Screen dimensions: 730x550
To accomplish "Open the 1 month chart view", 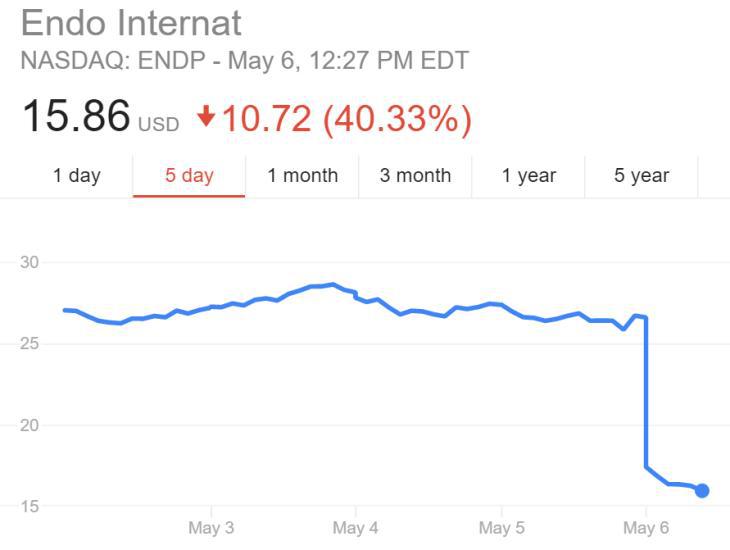I will 302,176.
